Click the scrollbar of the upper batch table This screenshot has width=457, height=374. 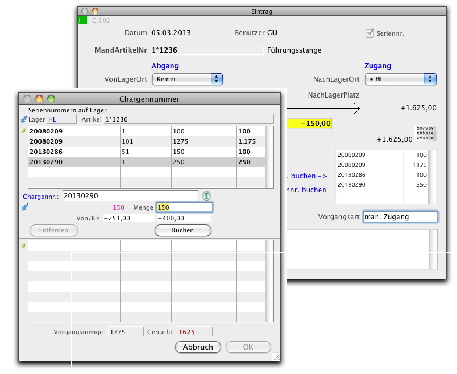pyautogui.click(x=269, y=157)
